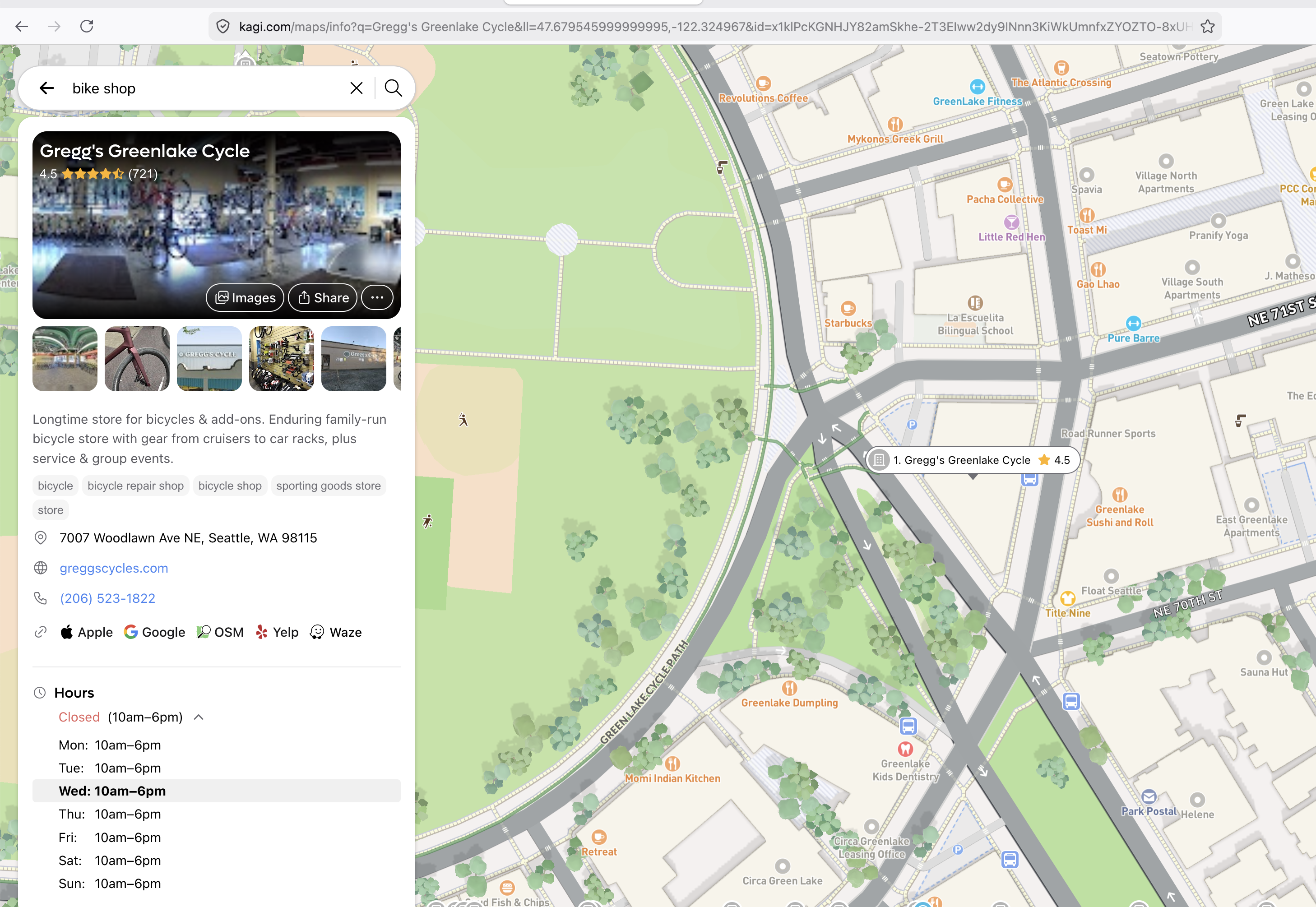Viewport: 1316px width, 907px height.
Task: Select the store tag
Action: [51, 510]
